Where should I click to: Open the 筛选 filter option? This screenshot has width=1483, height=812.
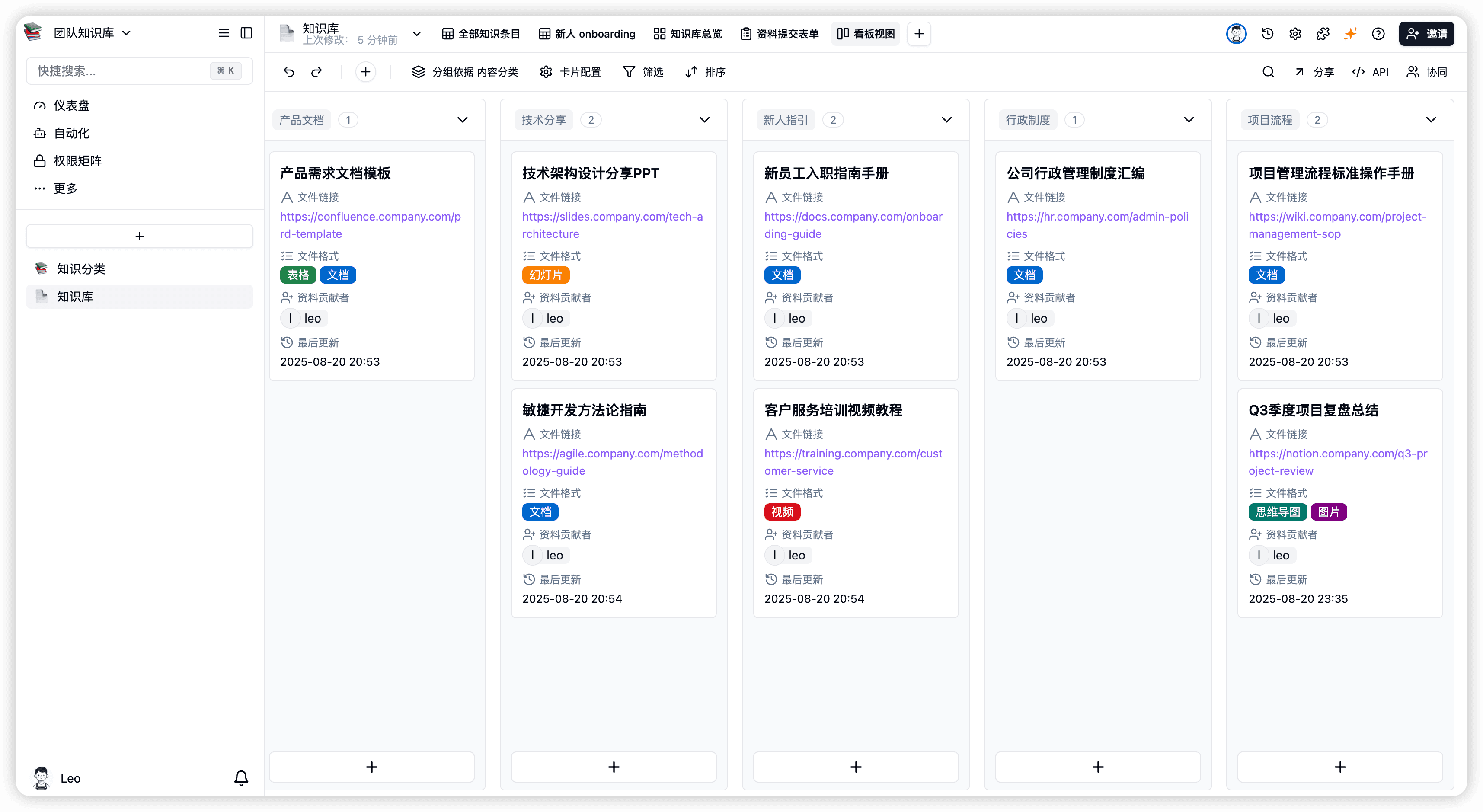[x=643, y=72]
